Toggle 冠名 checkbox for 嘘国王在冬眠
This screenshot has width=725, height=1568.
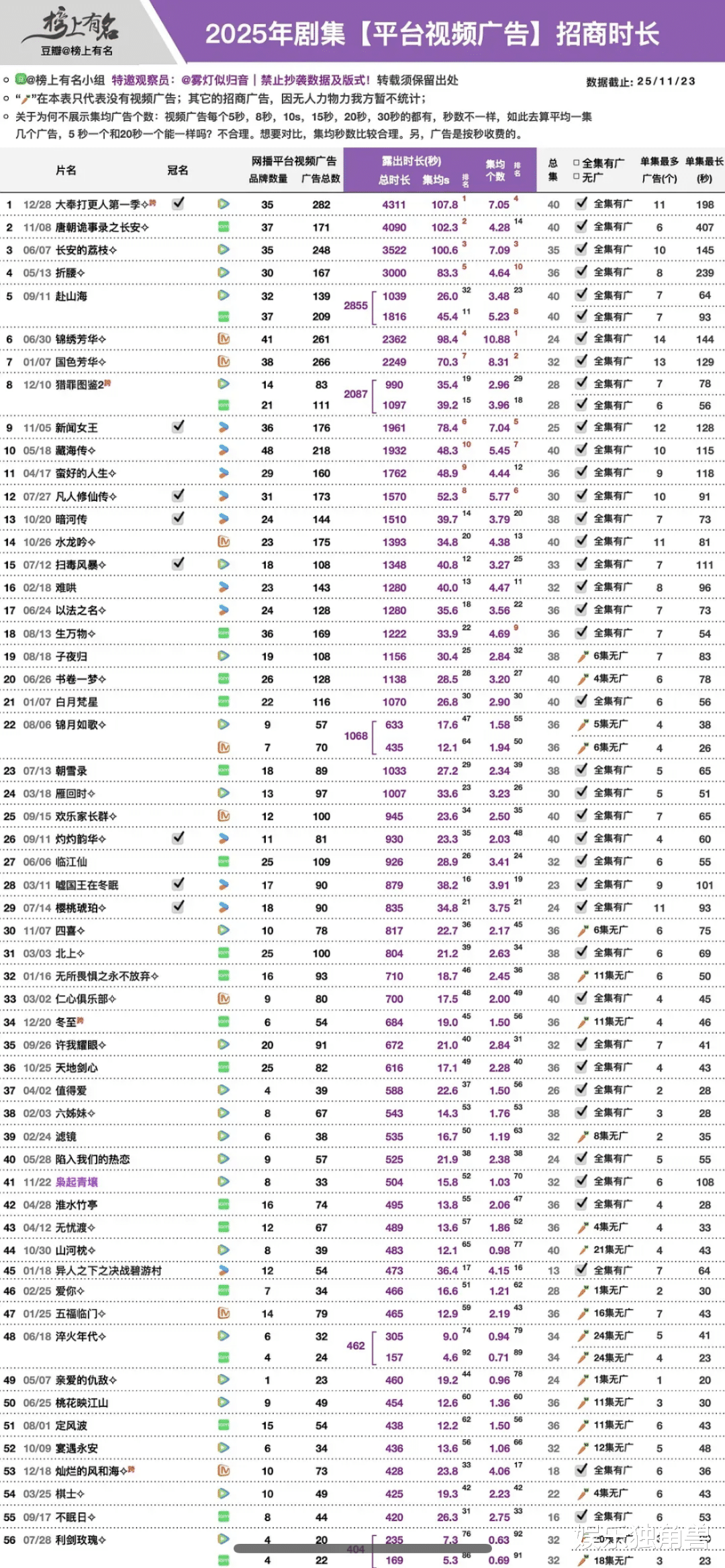point(178,884)
